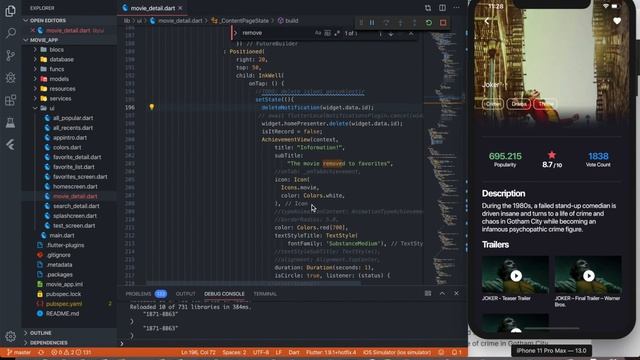Switch to the TERMINAL tab
Image resolution: width=640 pixels, height=360 pixels.
tap(265, 294)
